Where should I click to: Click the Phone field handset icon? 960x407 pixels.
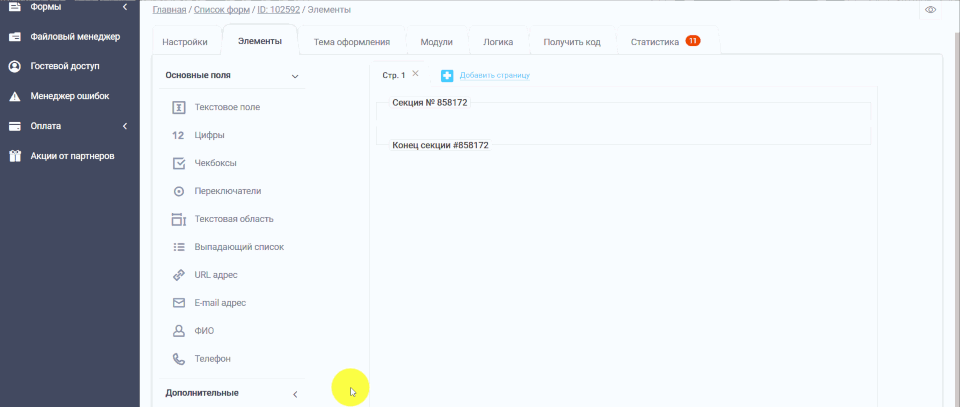(x=179, y=359)
